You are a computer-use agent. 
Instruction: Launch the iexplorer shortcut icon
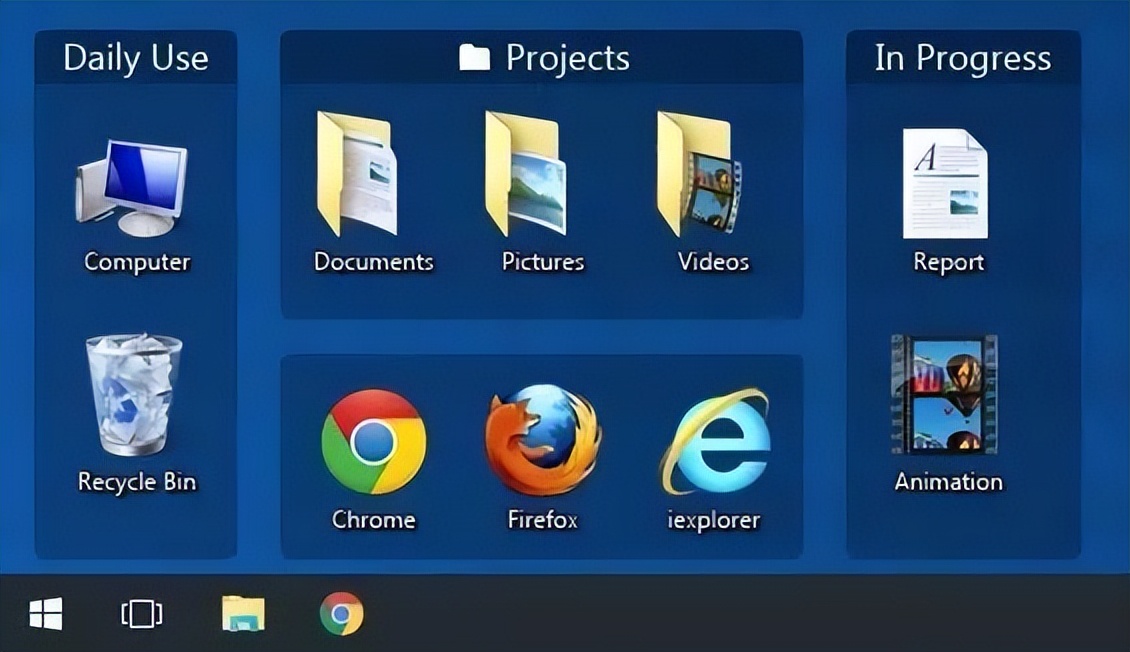click(715, 442)
